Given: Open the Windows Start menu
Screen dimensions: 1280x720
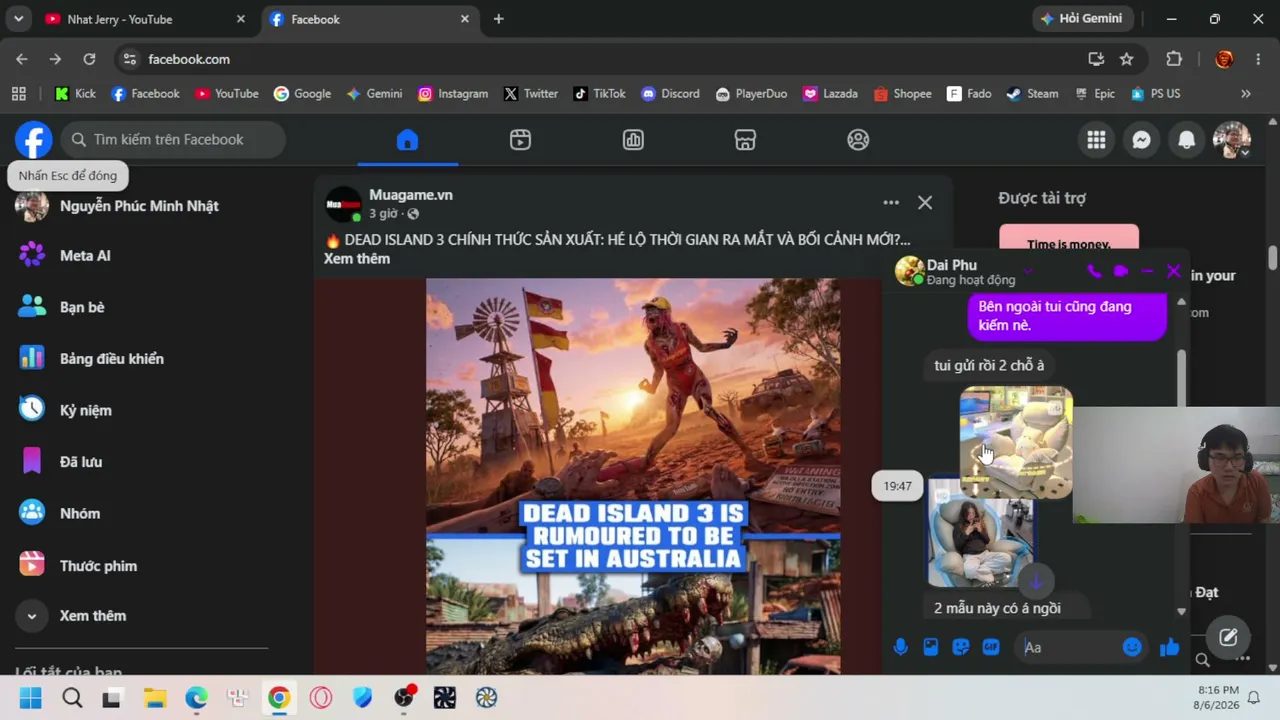Looking at the screenshot, I should click(x=31, y=698).
